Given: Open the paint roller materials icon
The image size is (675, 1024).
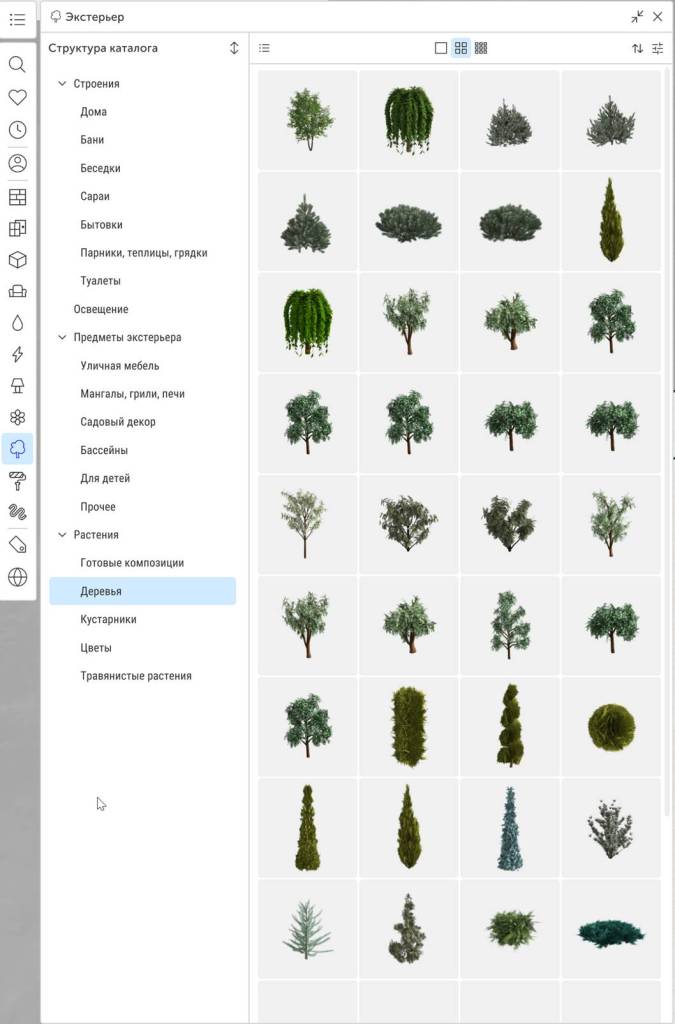Looking at the screenshot, I should tap(17, 482).
